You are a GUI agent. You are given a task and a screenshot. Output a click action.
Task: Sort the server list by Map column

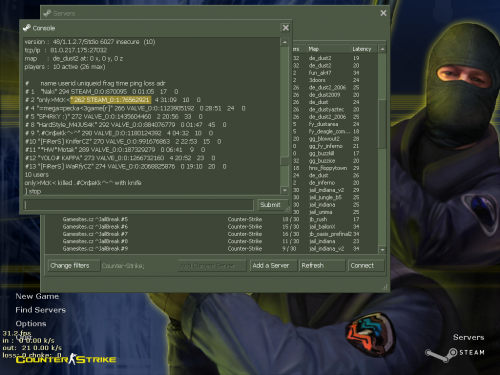pos(328,49)
